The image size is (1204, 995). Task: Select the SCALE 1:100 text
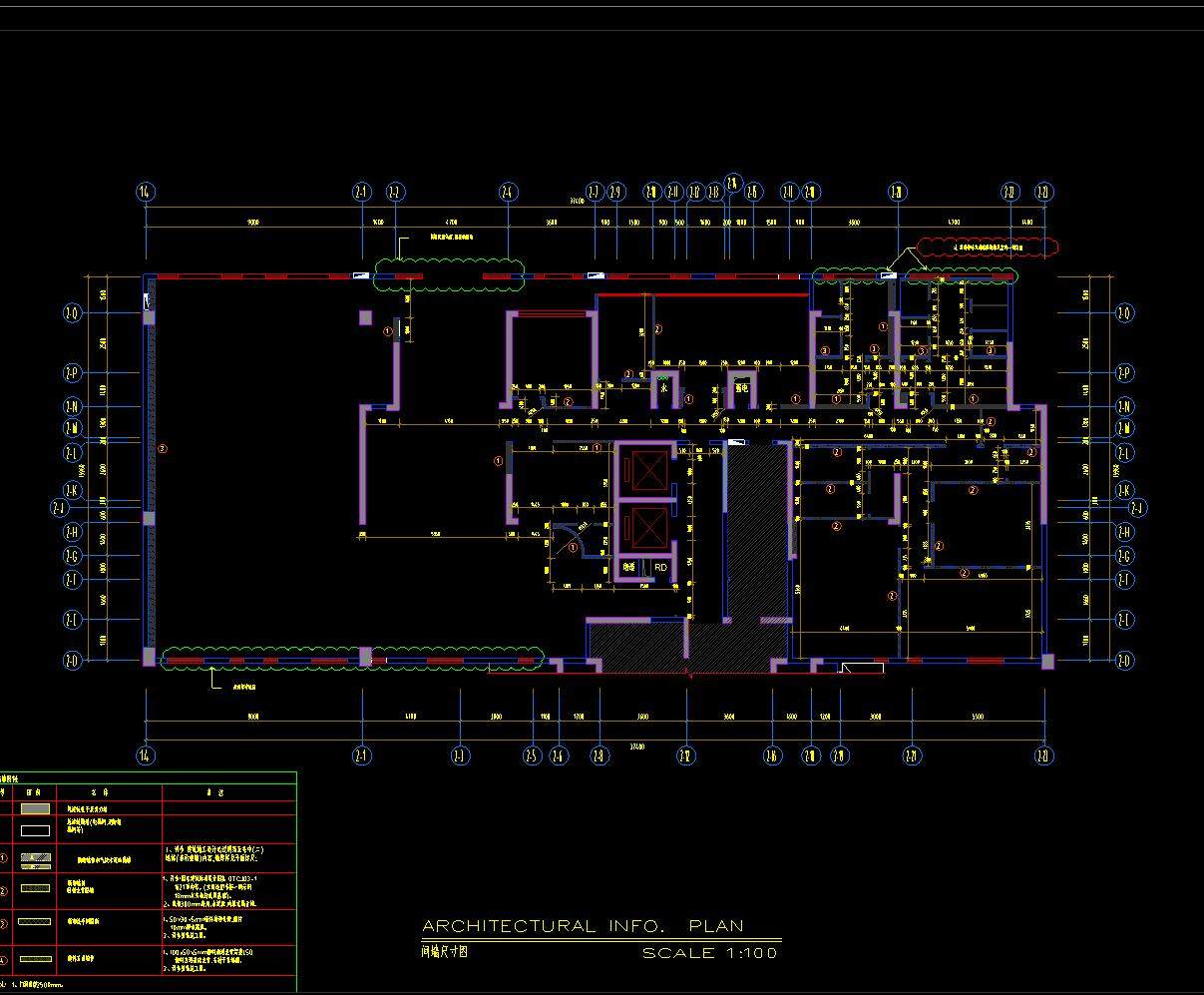[709, 953]
